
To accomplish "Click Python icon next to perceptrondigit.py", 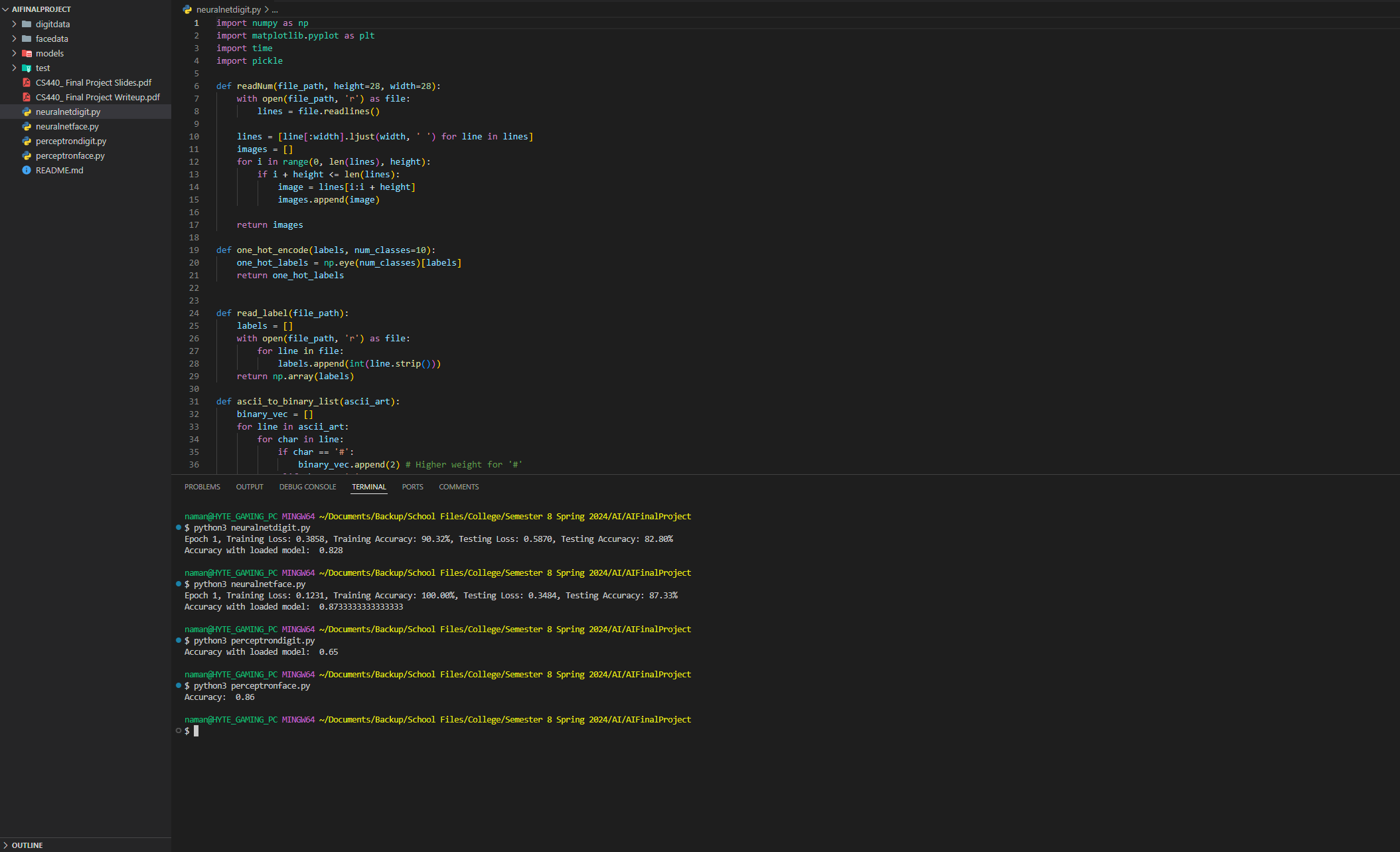I will pos(27,141).
